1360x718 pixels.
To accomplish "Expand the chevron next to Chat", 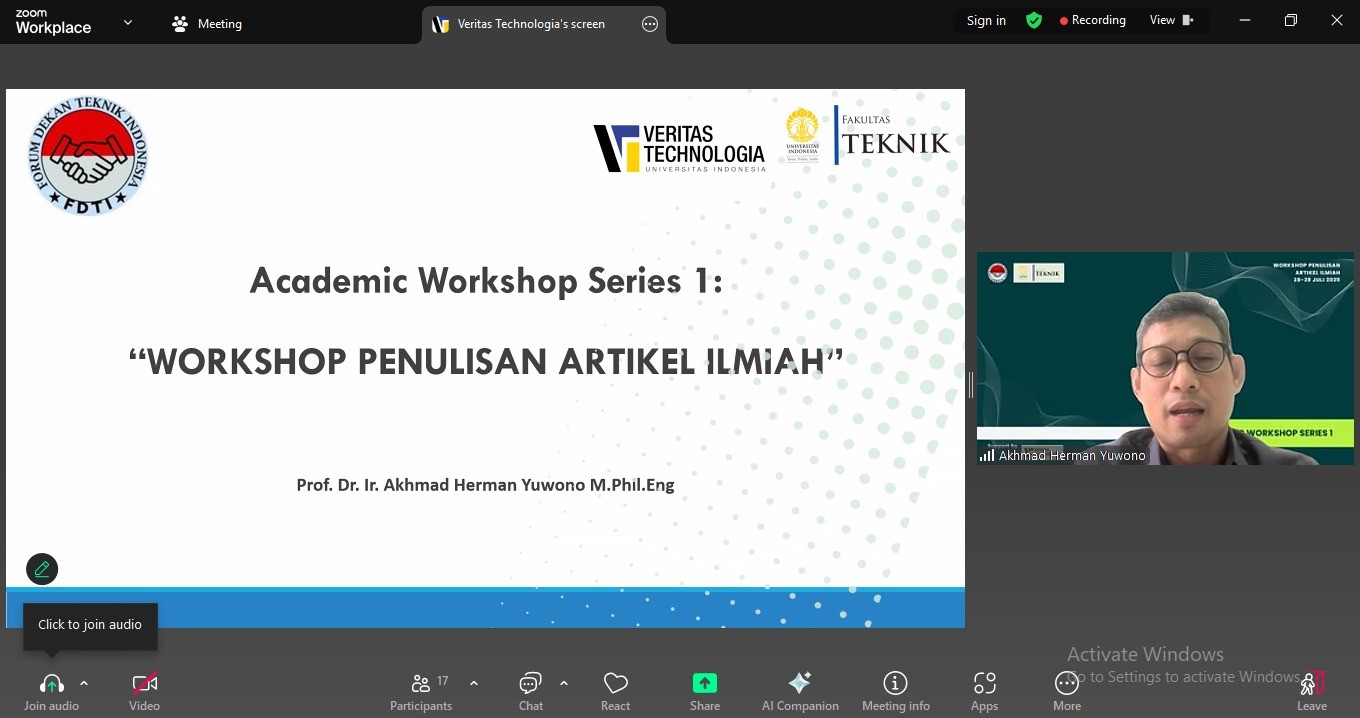I will coord(564,683).
